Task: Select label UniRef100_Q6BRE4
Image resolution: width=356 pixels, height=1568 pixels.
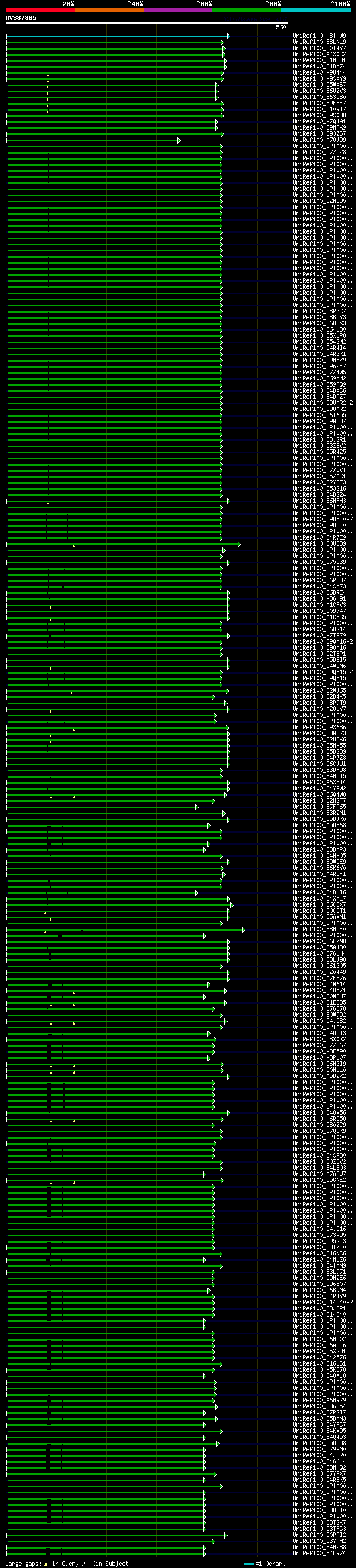Action: point(319,592)
